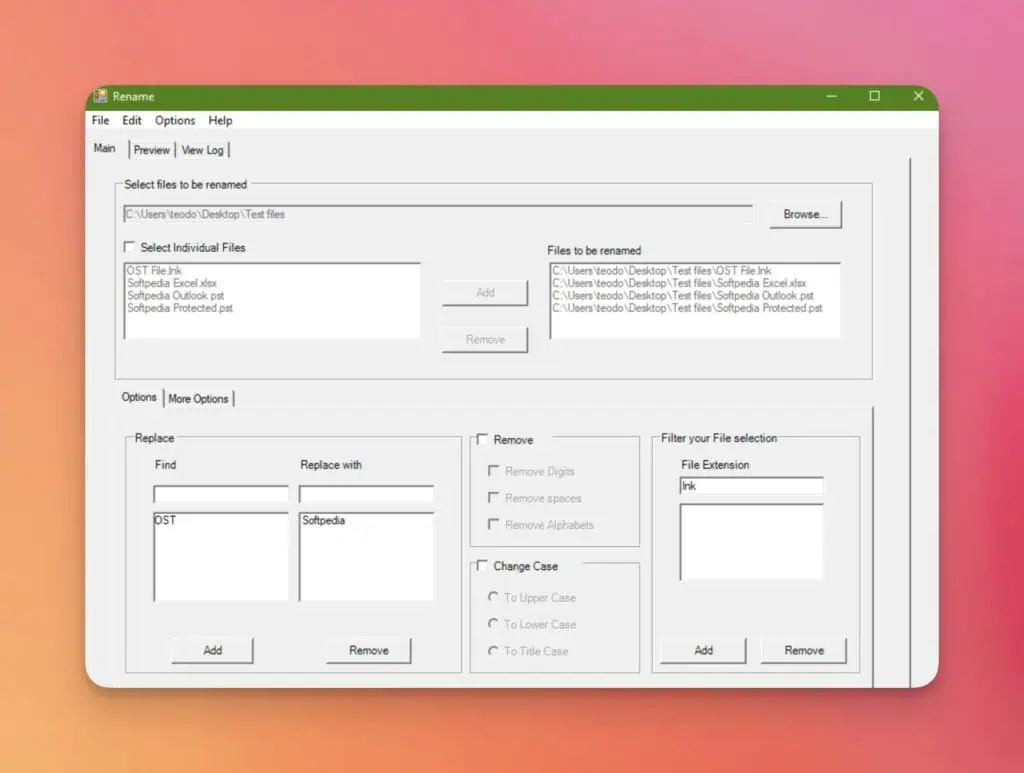This screenshot has width=1024, height=773.
Task: Click Add button in Replace section
Action: tap(212, 650)
